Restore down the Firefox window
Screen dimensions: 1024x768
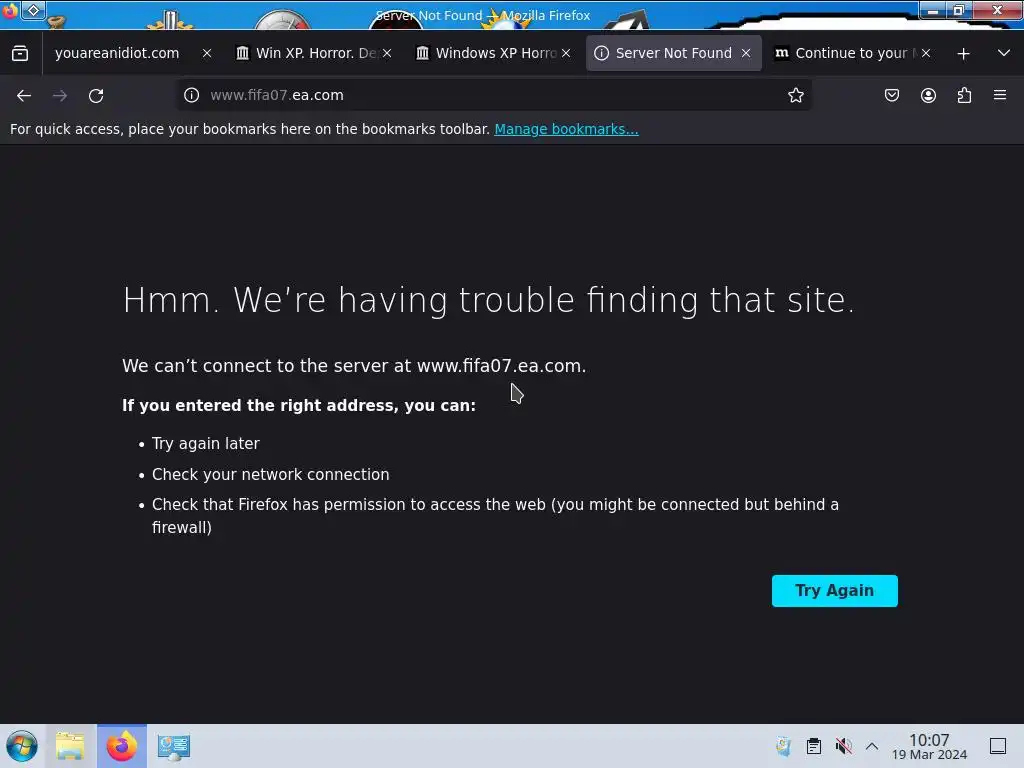959,10
